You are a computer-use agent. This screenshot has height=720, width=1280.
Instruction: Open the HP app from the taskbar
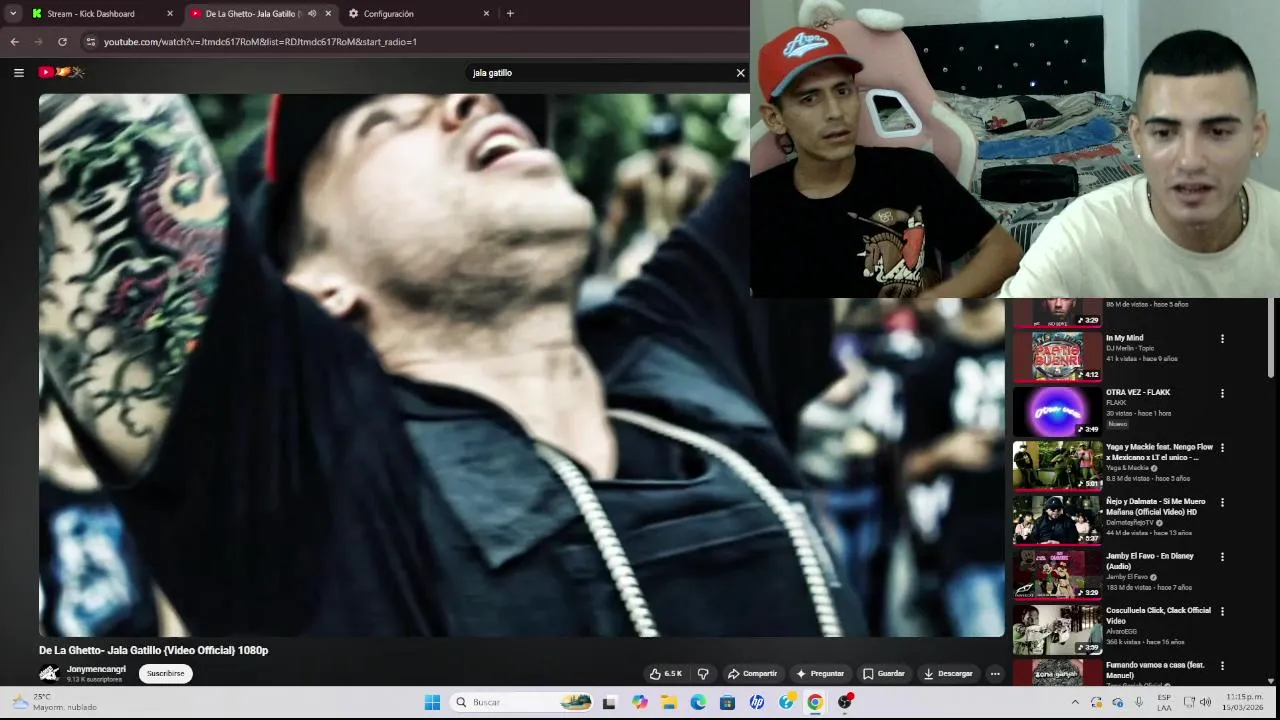click(757, 702)
